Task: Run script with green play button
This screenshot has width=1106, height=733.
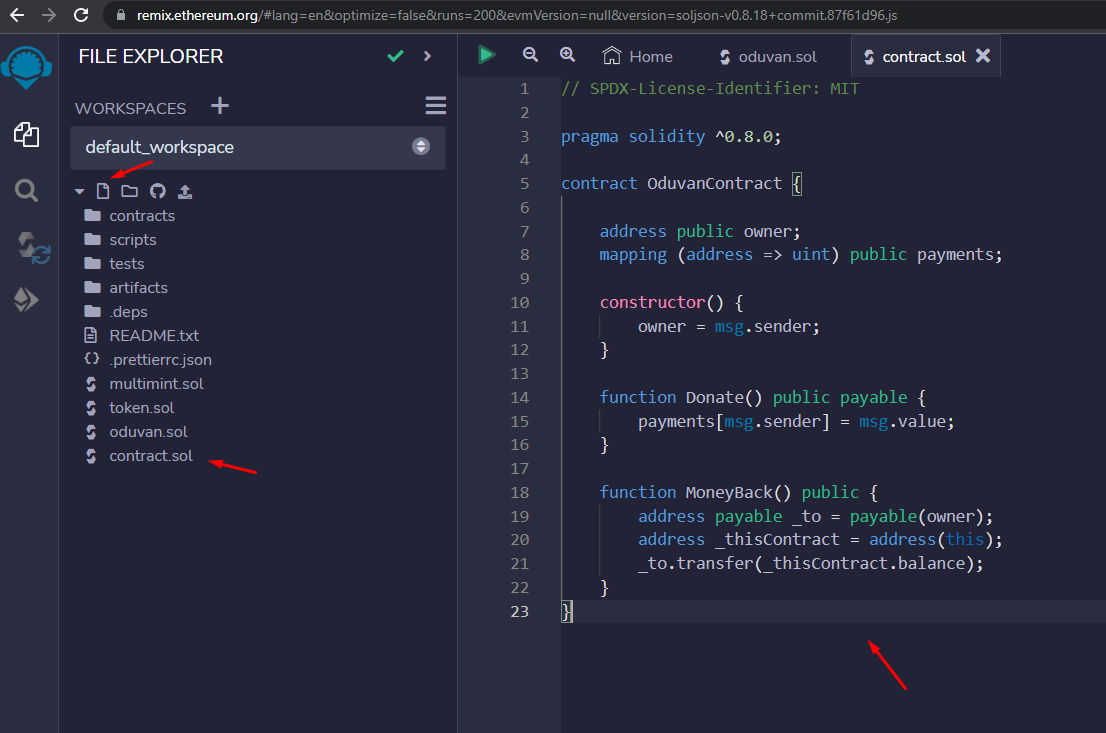Action: (x=487, y=55)
